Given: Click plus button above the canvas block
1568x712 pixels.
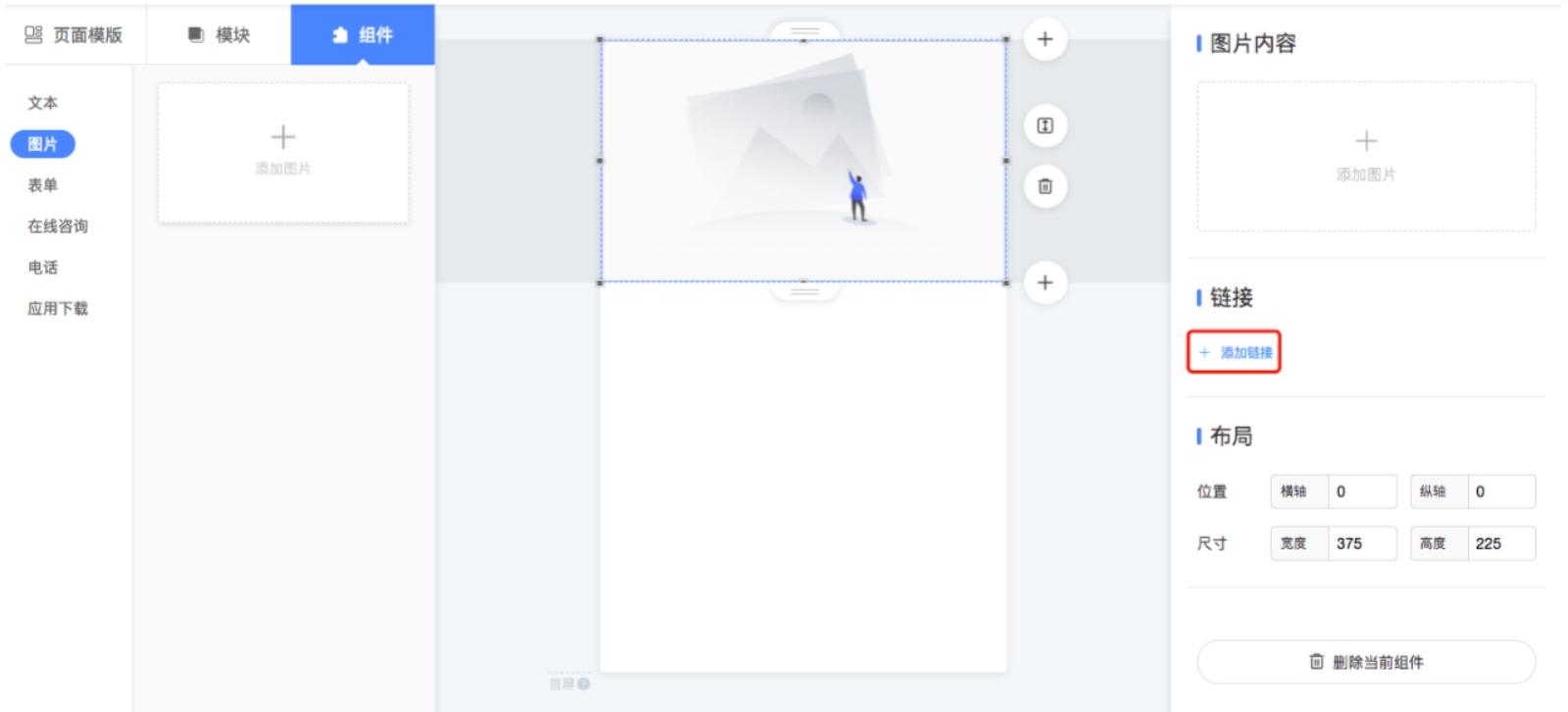Looking at the screenshot, I should tap(1045, 39).
